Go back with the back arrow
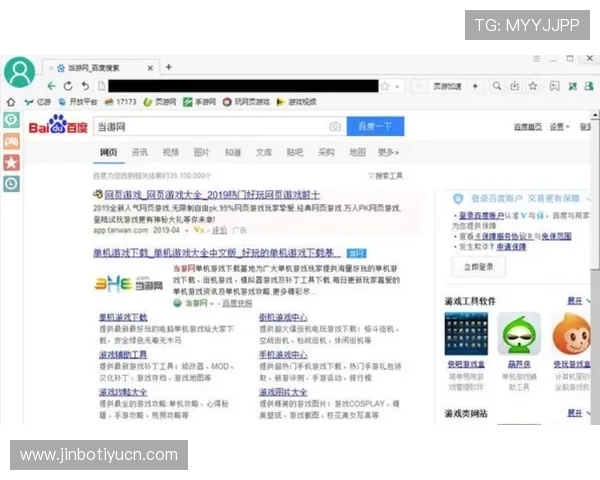Image resolution: width=600 pixels, height=480 pixels. click(51, 86)
